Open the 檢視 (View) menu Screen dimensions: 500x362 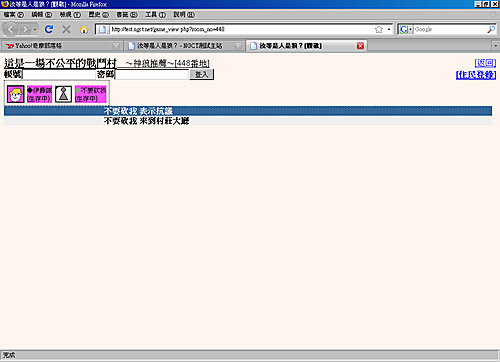pos(70,15)
